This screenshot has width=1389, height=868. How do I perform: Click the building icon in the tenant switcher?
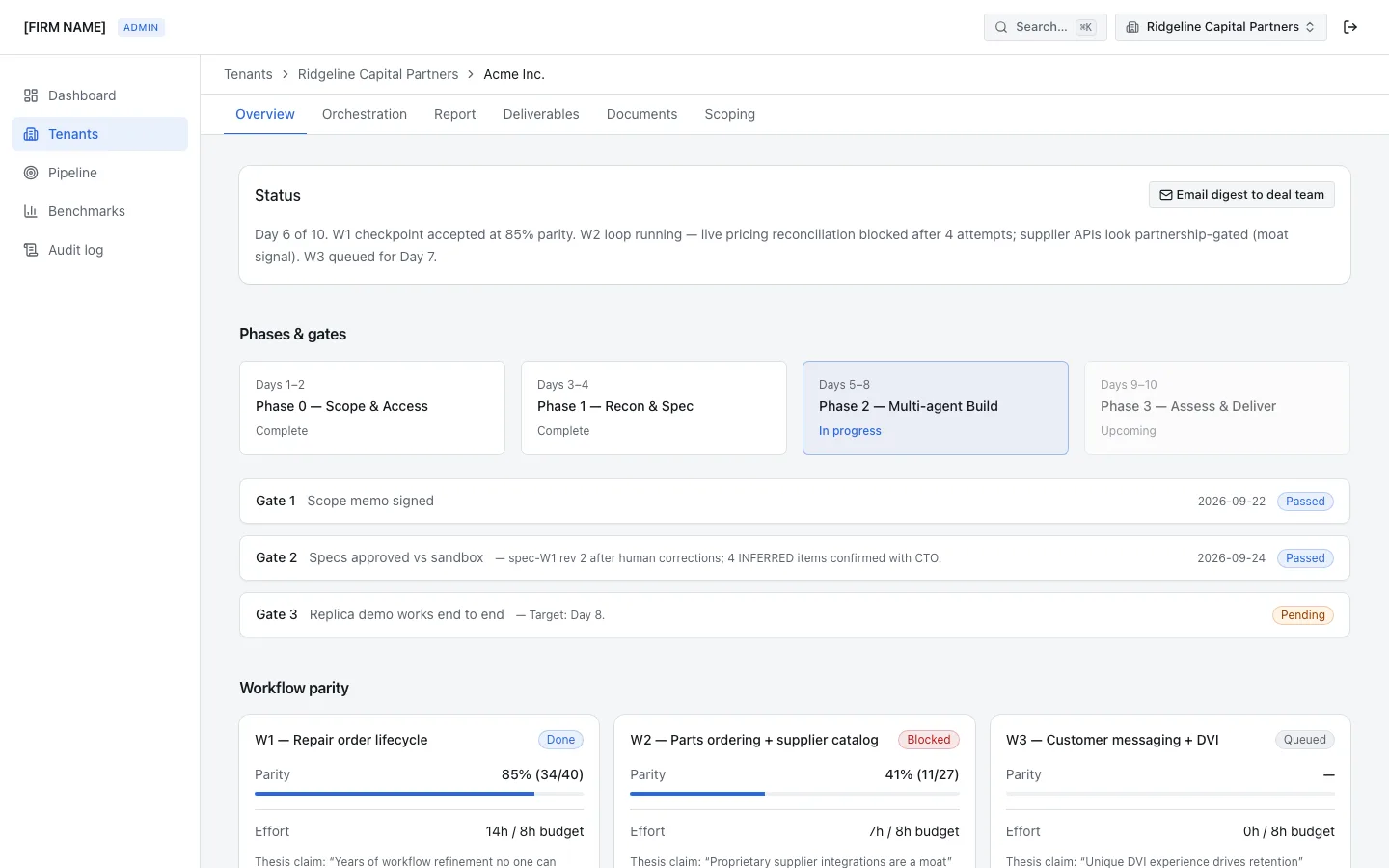click(1132, 27)
